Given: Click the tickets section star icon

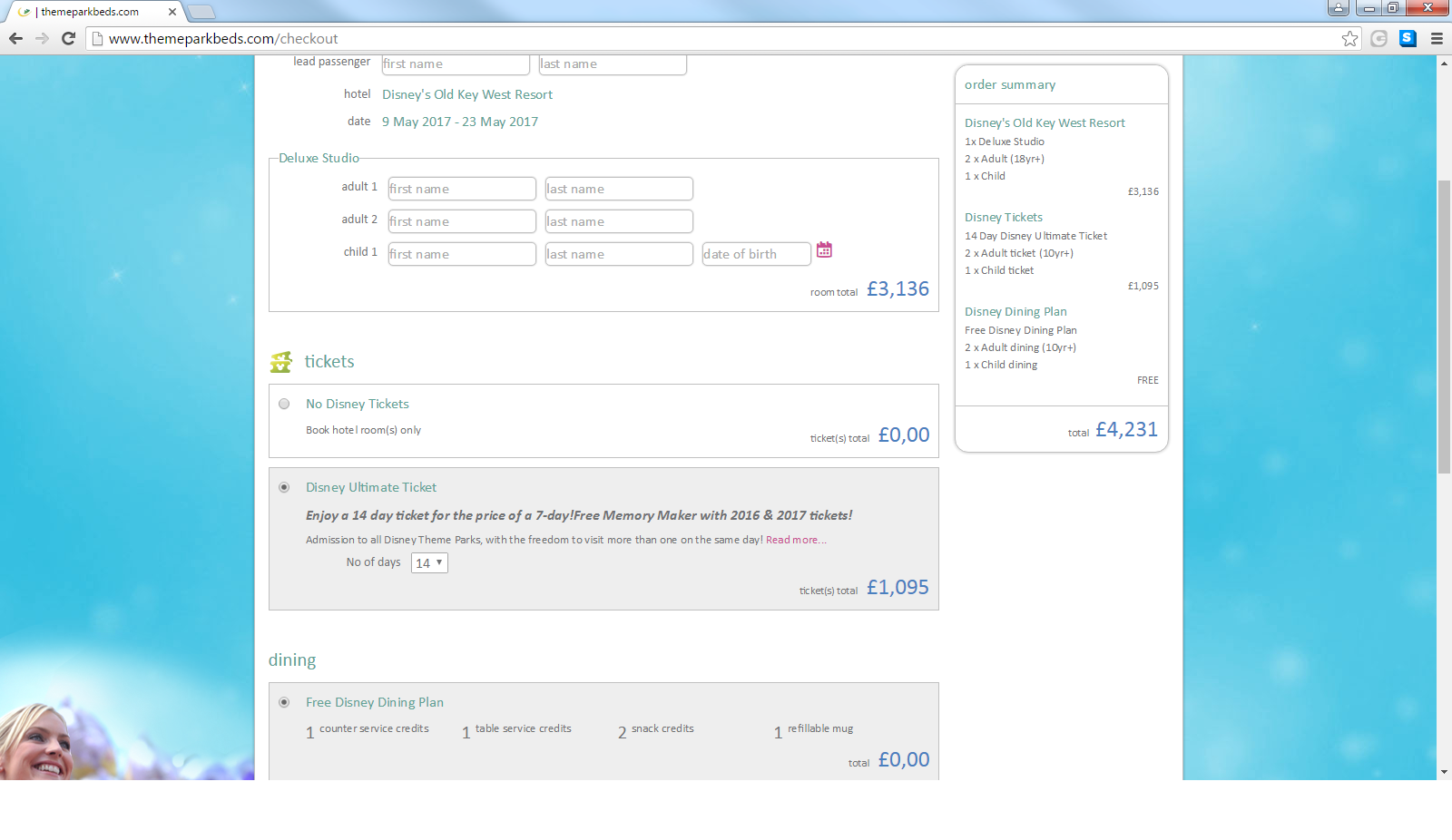Looking at the screenshot, I should coord(281,362).
